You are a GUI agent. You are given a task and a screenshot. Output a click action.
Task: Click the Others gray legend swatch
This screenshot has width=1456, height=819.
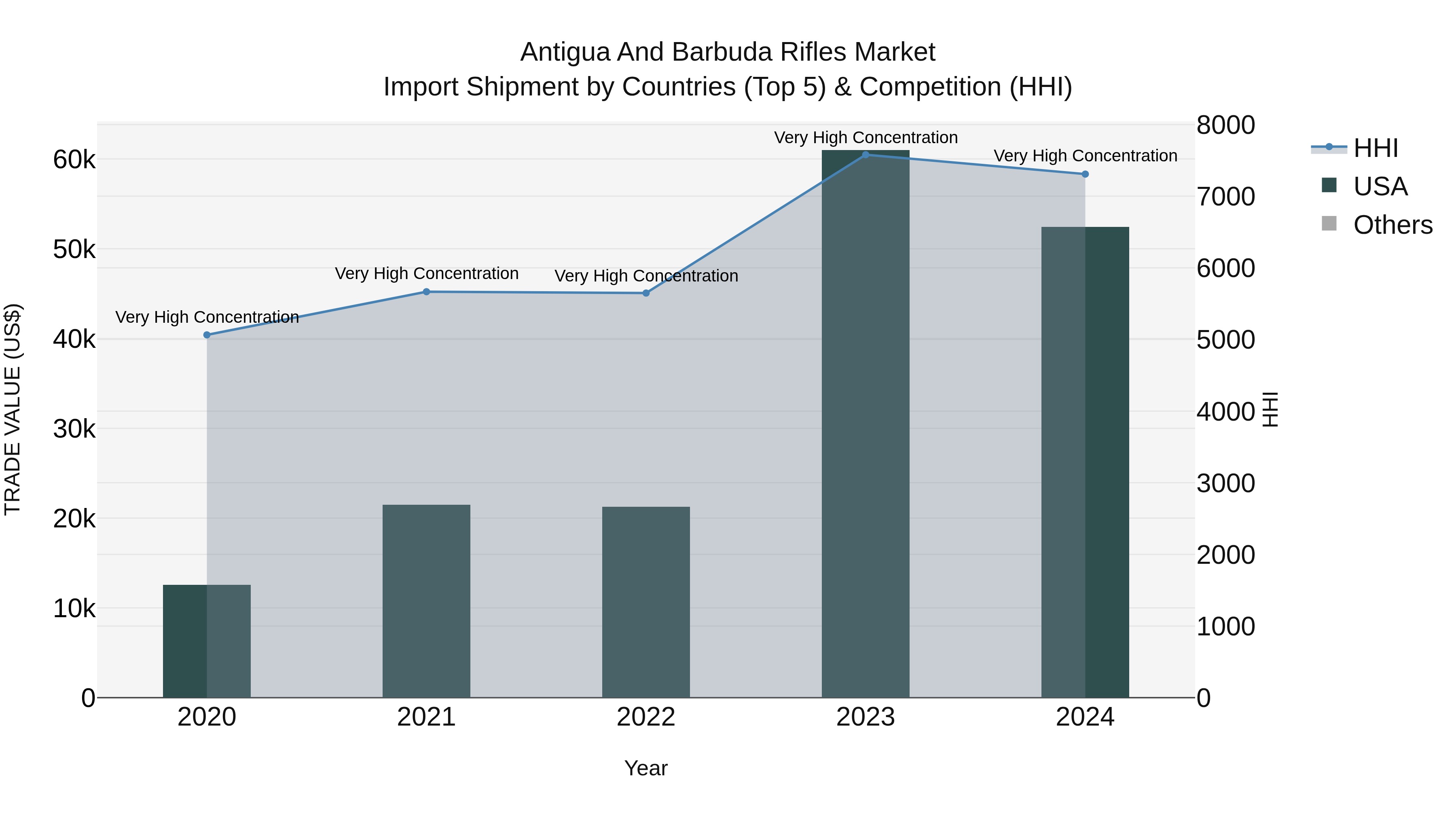coord(1329,224)
